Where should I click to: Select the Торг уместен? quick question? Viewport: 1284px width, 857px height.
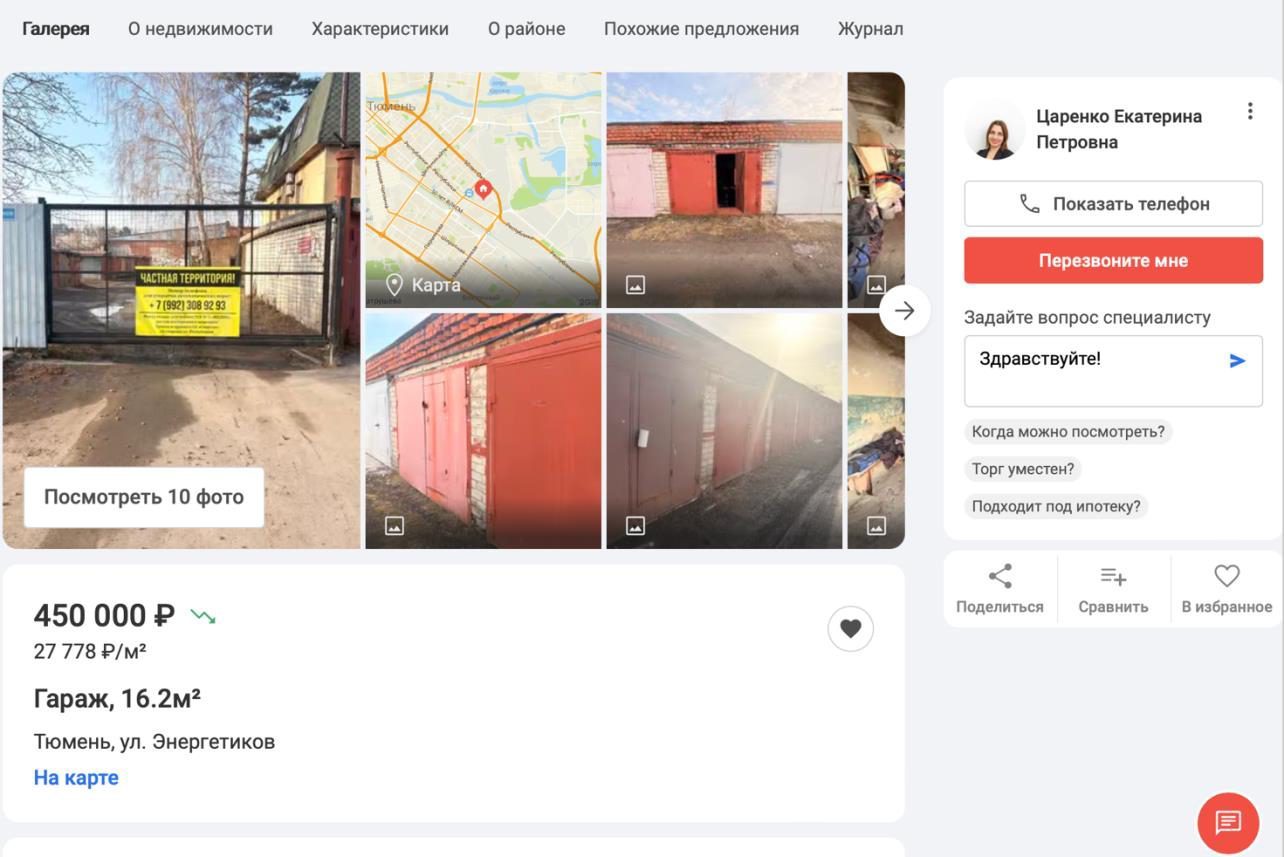(1023, 469)
